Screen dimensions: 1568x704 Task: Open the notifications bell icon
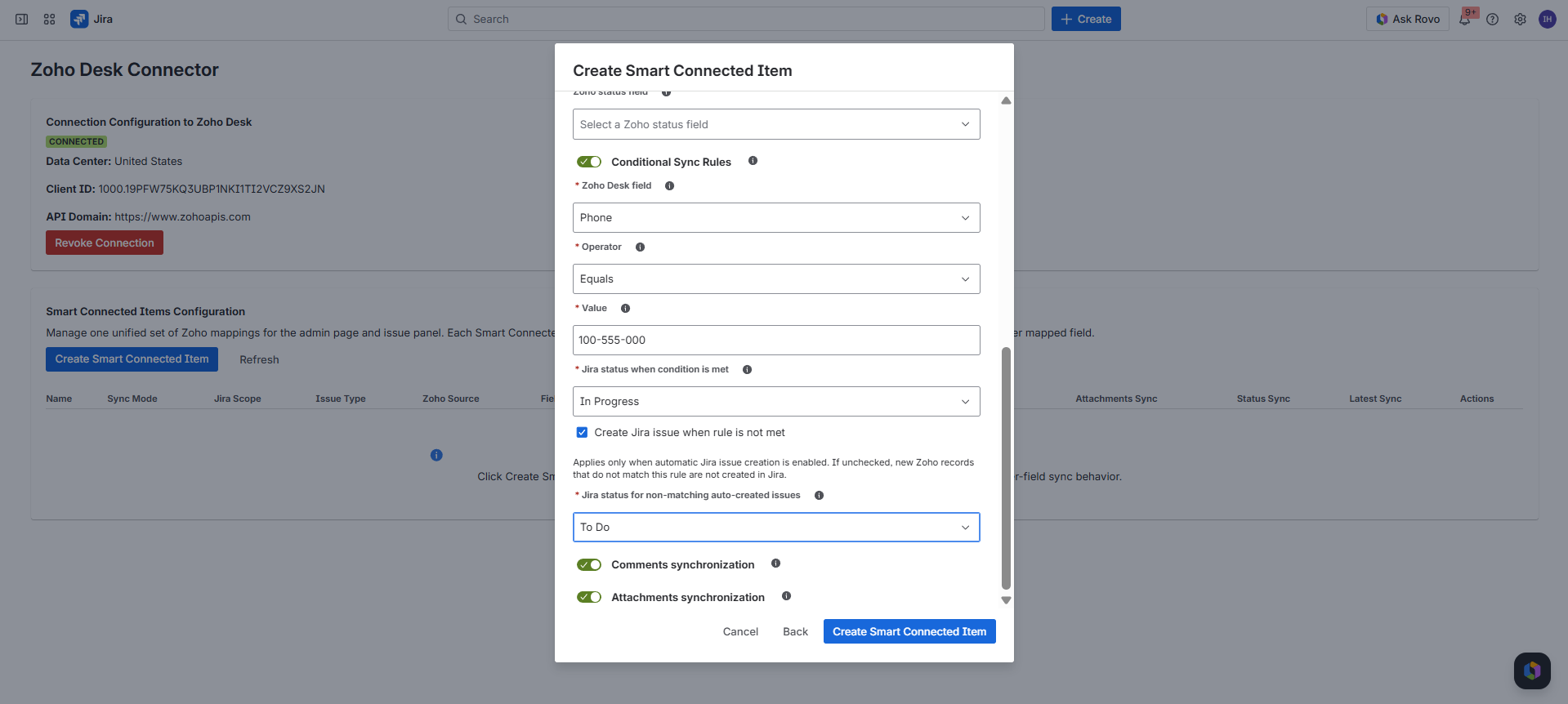[x=1465, y=19]
